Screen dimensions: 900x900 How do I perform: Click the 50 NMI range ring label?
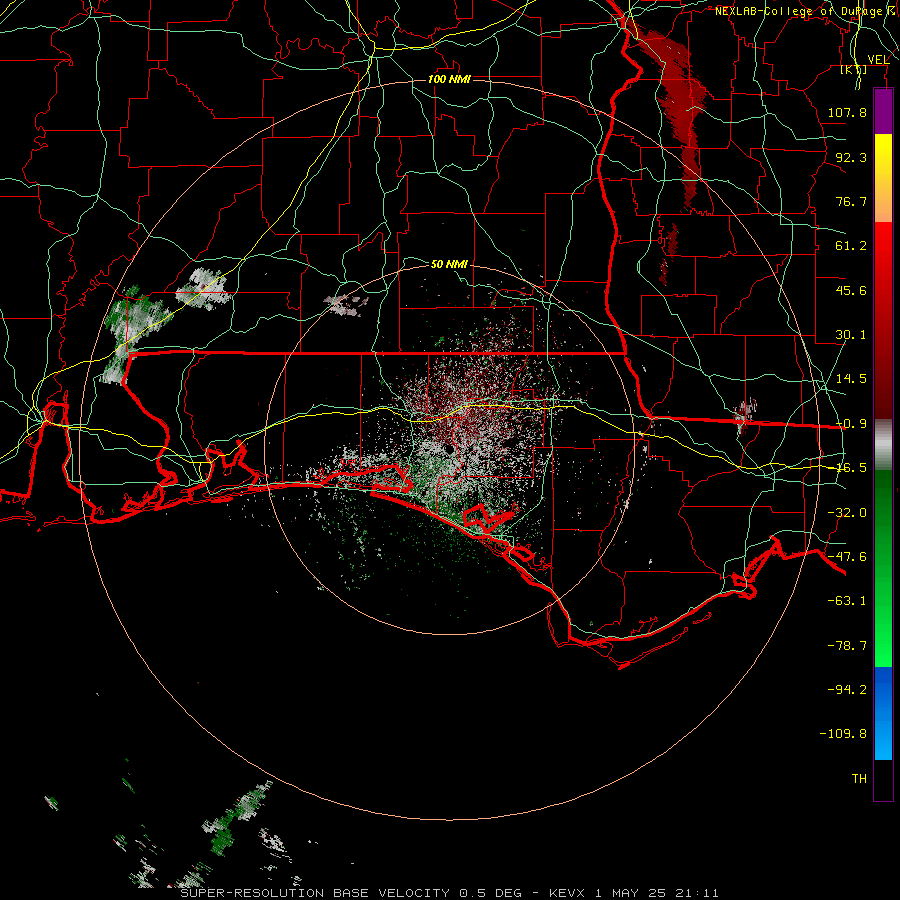click(x=449, y=264)
